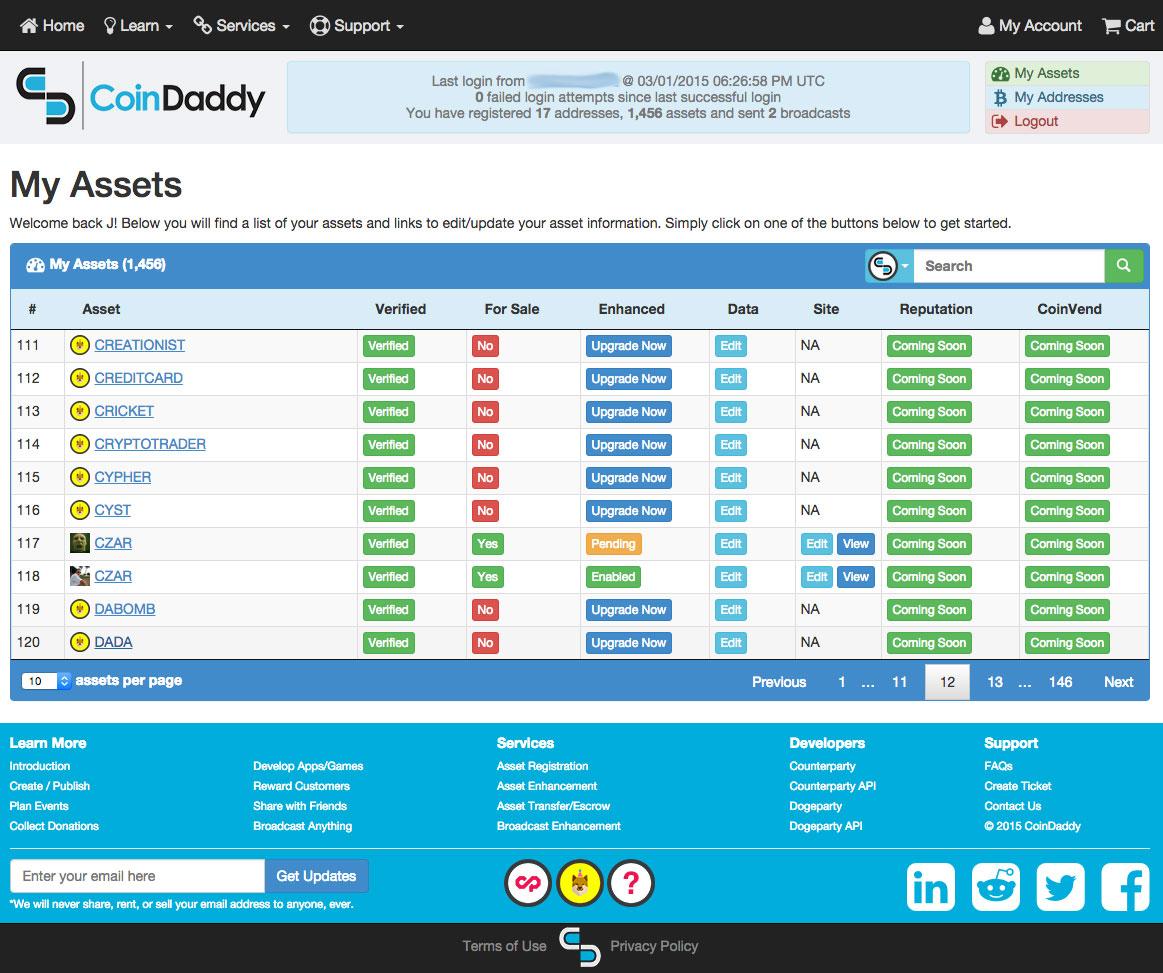Click the Pending badge for CZAR 117
This screenshot has height=973, width=1163.
[613, 544]
